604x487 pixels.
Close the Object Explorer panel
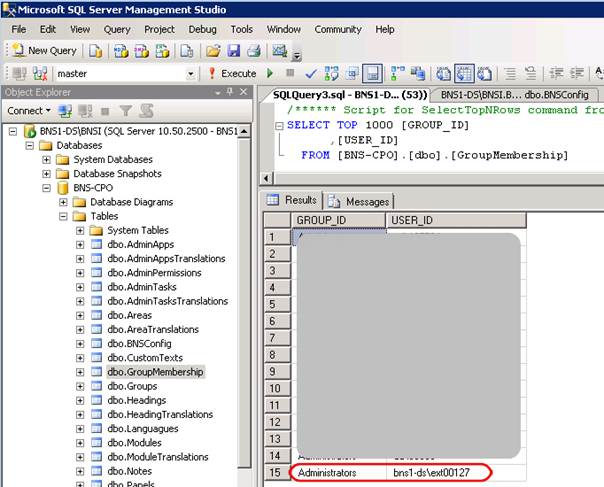click(243, 92)
